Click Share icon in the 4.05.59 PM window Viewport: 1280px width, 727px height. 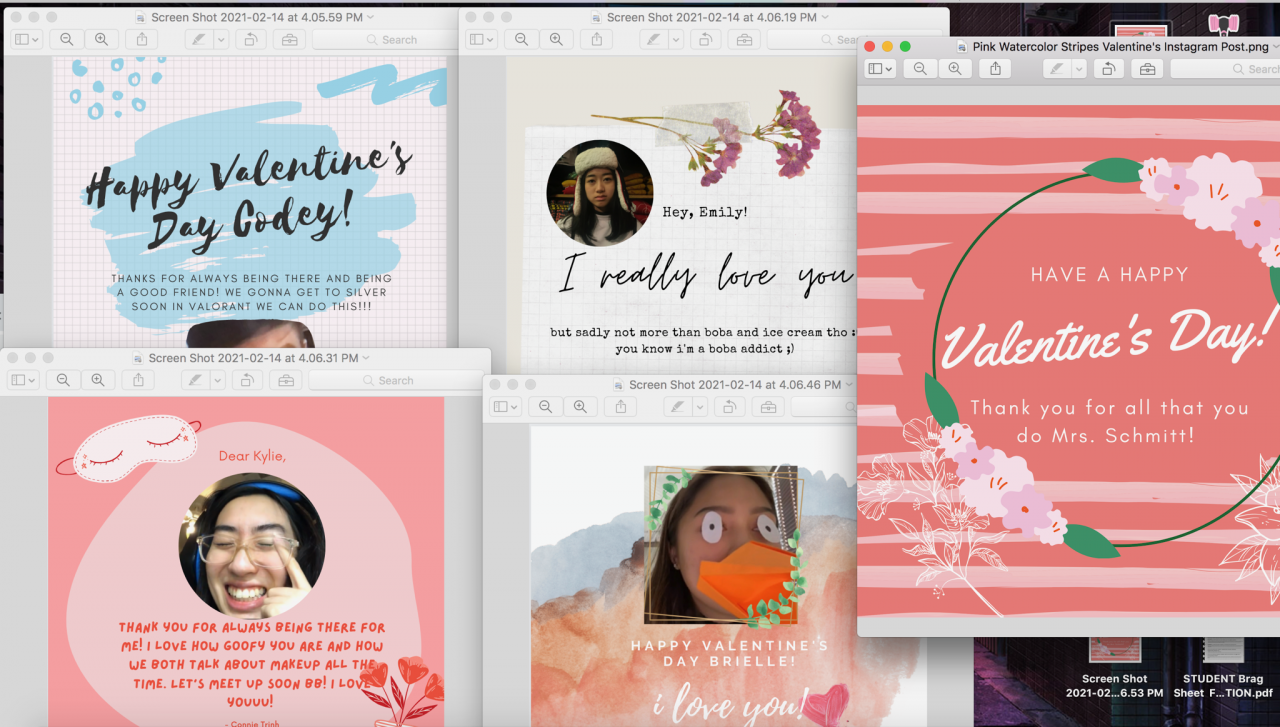click(142, 40)
